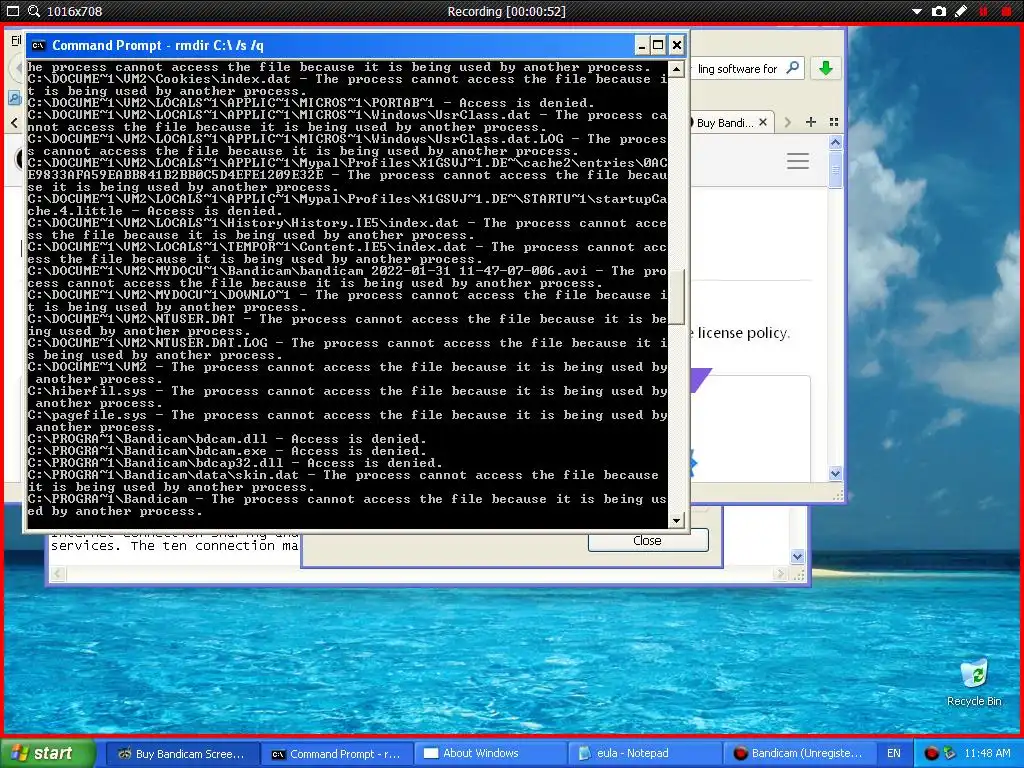
Task: Click the EN language bar indicator
Action: 893,753
